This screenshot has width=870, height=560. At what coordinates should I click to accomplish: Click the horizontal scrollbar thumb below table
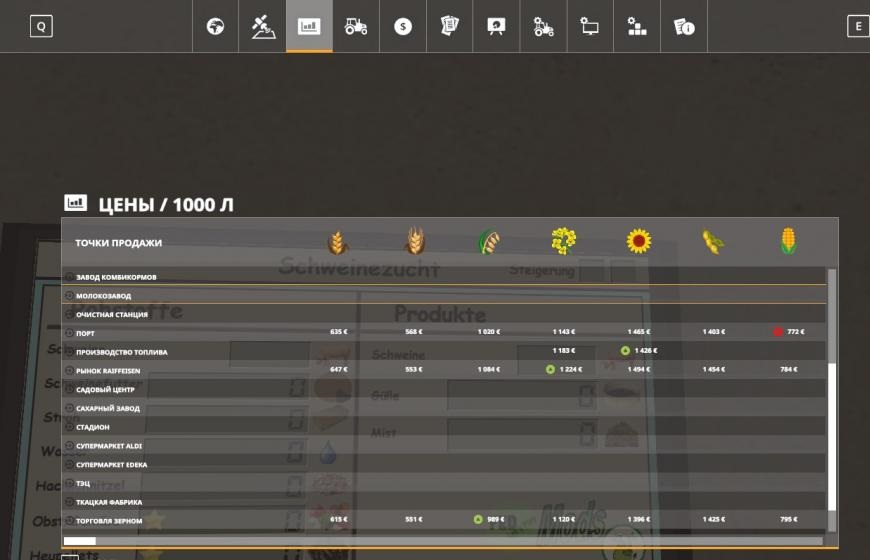pyautogui.click(x=80, y=541)
